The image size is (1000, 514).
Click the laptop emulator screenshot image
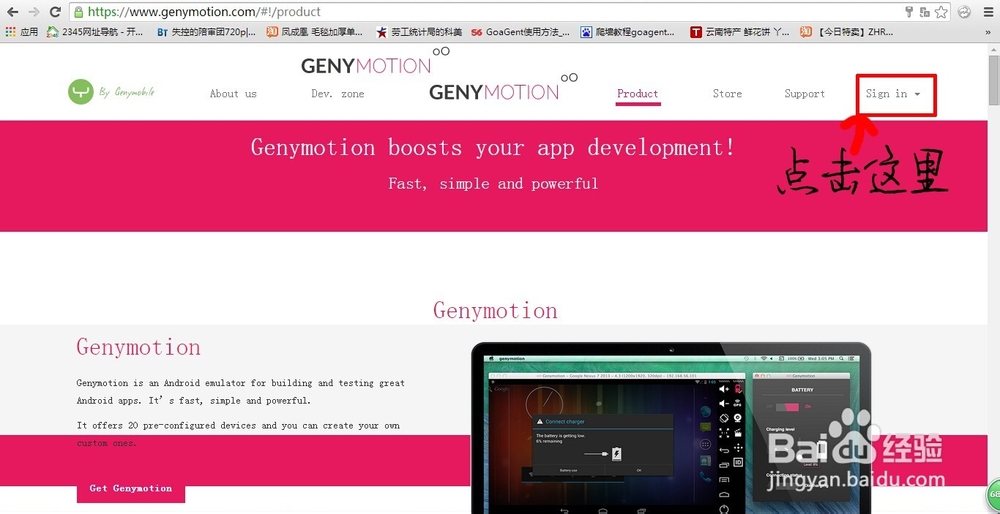tap(671, 428)
